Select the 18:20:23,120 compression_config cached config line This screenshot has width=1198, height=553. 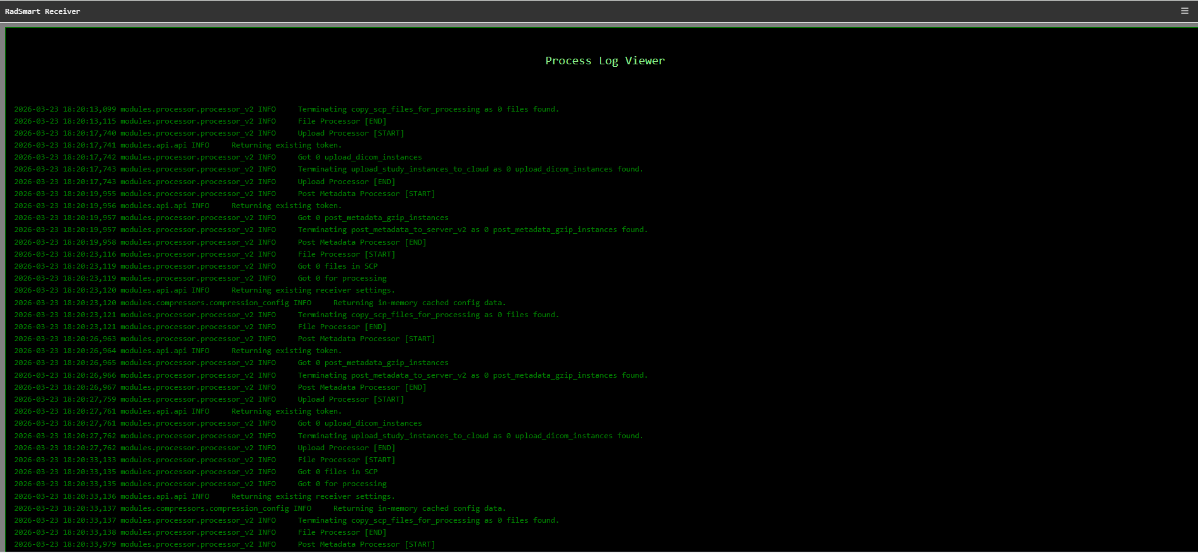pos(260,302)
